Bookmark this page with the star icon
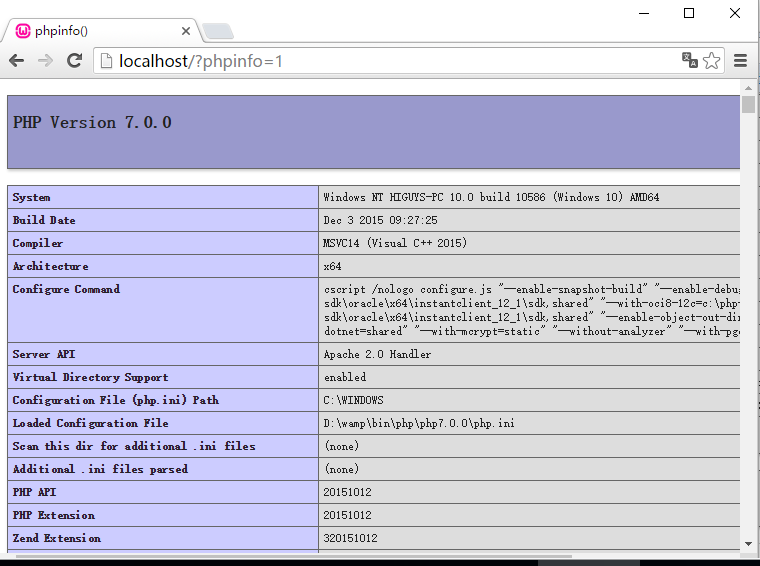760x566 pixels. (x=712, y=61)
